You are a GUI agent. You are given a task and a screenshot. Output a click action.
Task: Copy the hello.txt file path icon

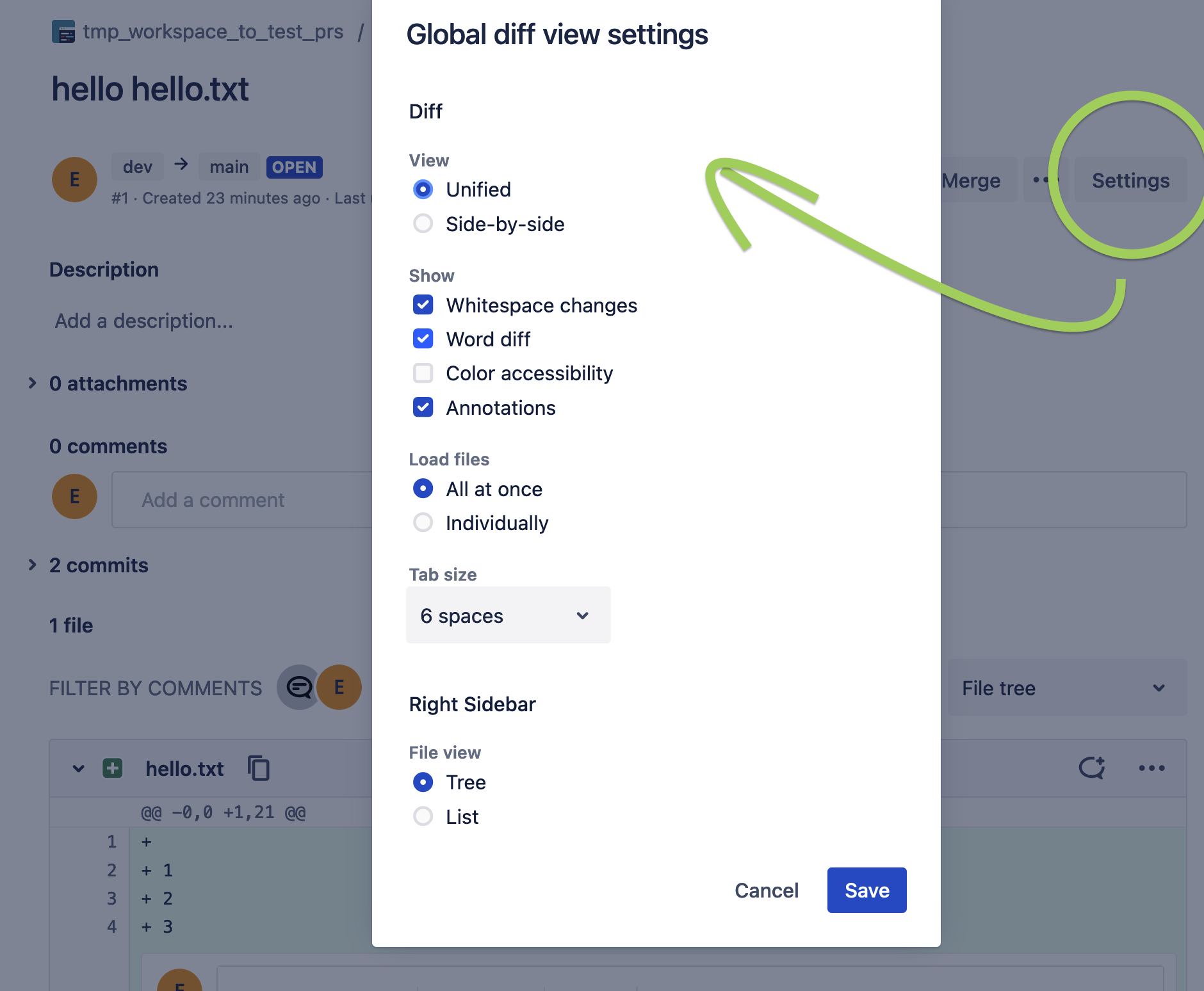259,768
